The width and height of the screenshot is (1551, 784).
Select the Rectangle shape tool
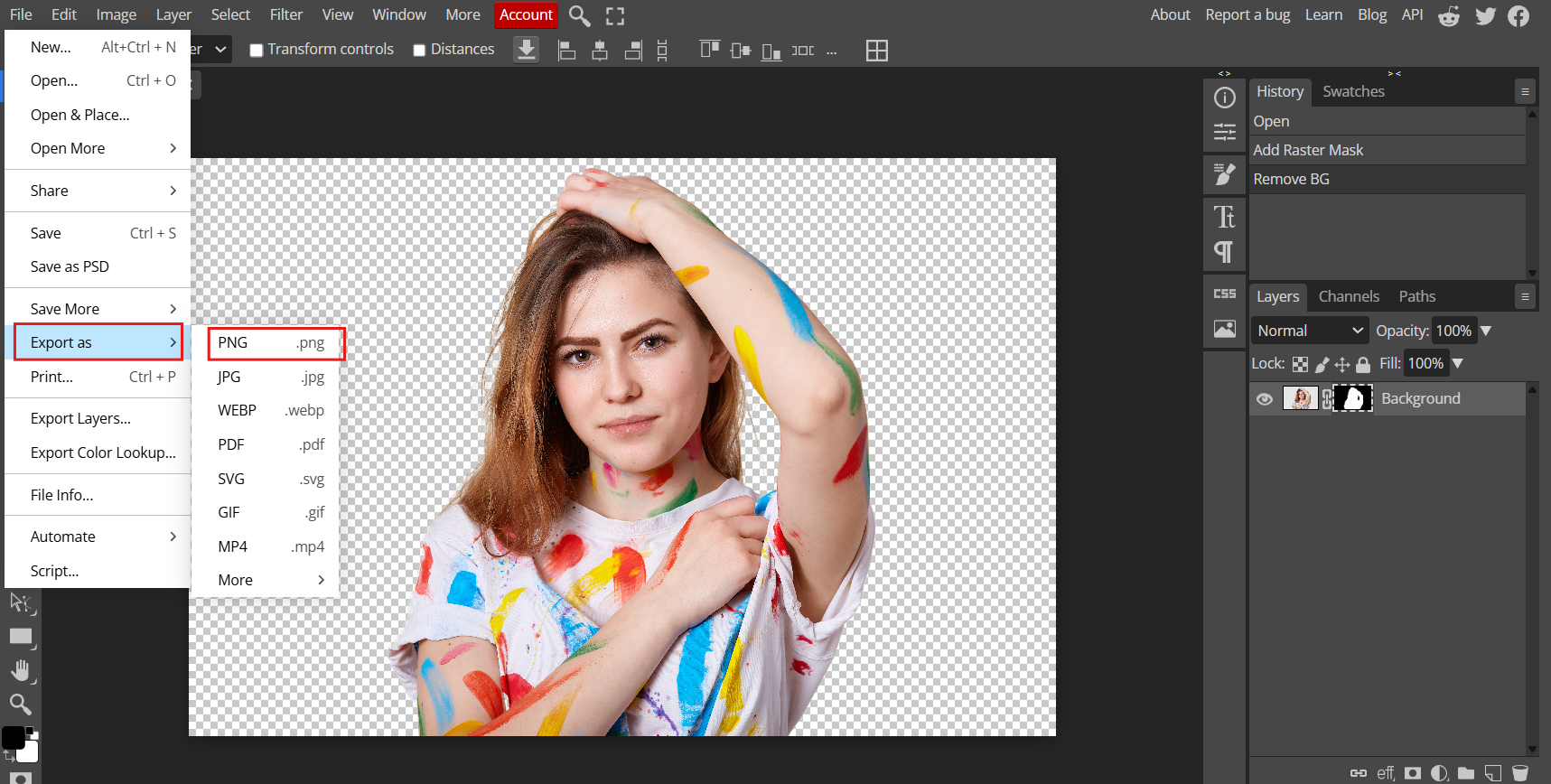pyautogui.click(x=21, y=637)
